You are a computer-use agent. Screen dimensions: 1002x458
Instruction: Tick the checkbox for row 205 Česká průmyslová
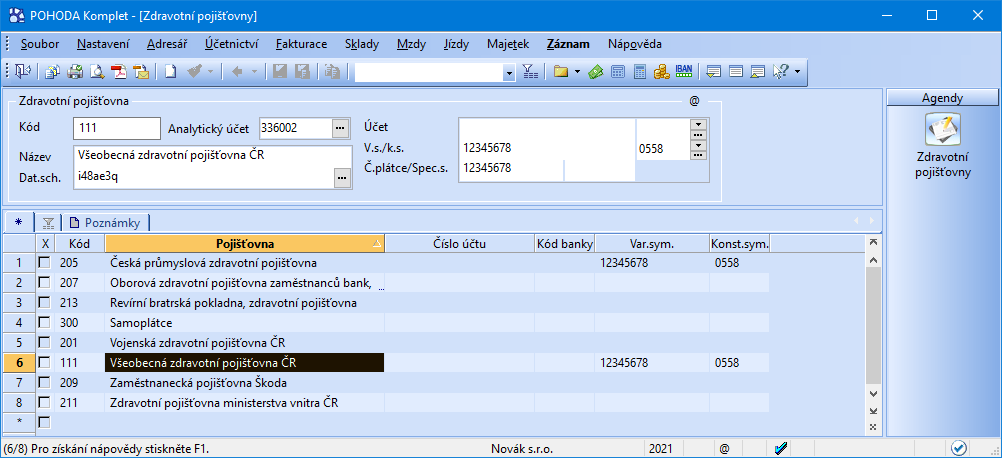point(44,263)
